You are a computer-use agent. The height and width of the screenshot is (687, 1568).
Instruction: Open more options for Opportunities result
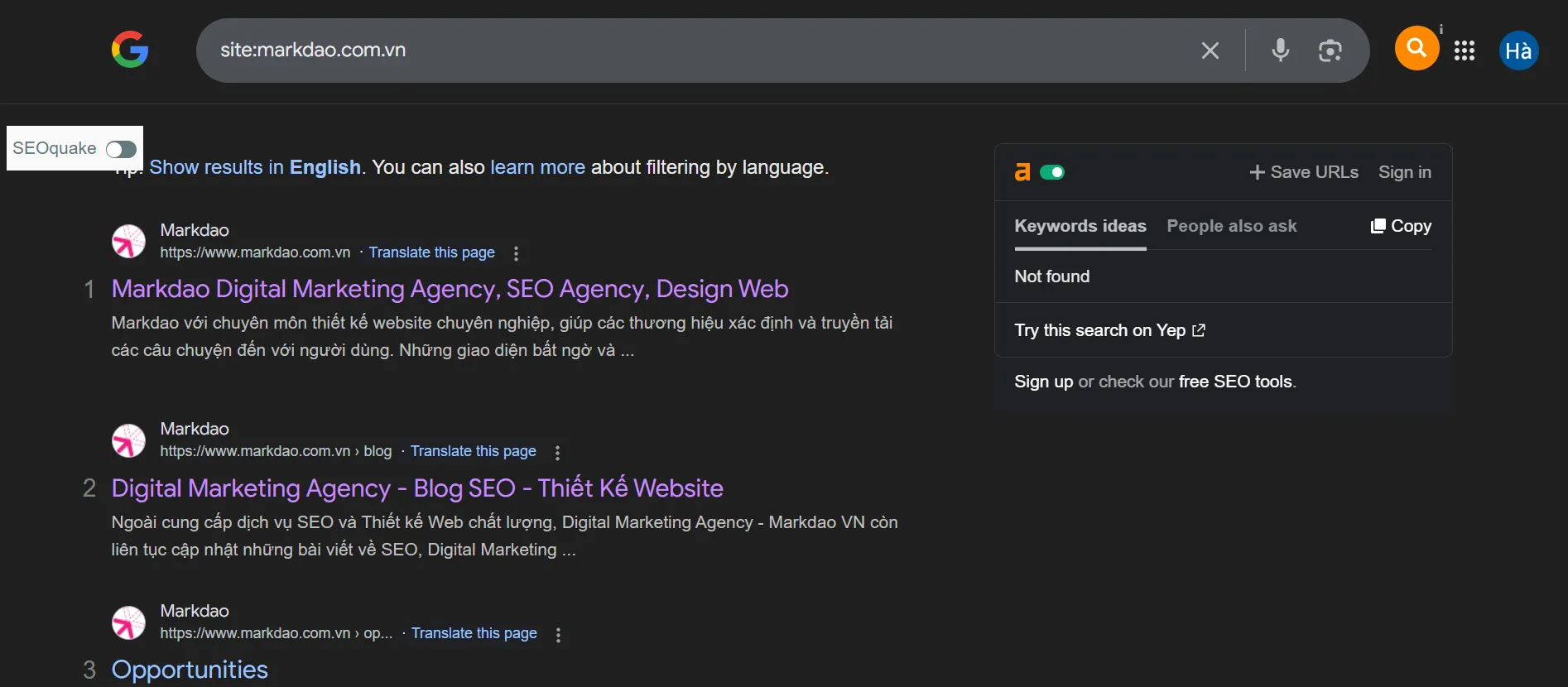558,635
